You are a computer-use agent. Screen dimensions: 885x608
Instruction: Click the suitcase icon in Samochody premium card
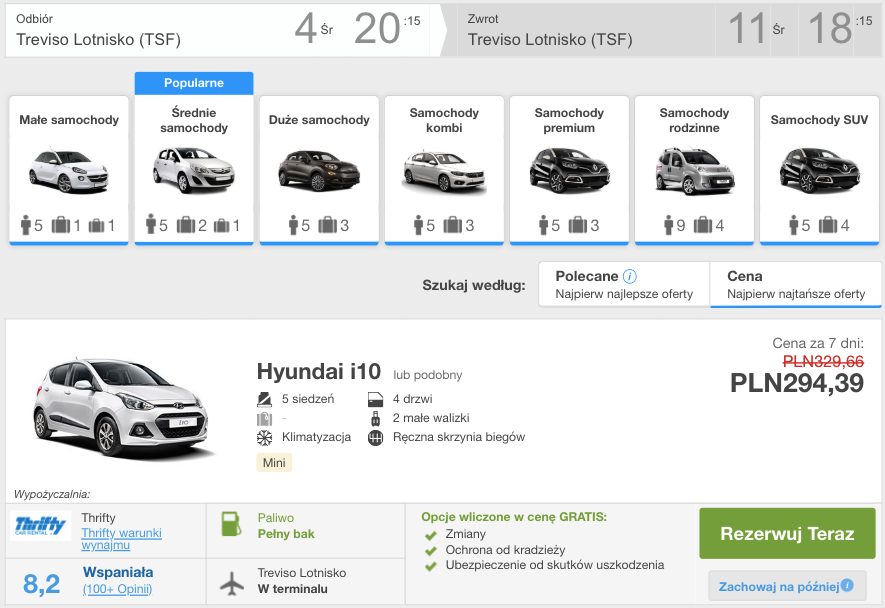pos(577,225)
